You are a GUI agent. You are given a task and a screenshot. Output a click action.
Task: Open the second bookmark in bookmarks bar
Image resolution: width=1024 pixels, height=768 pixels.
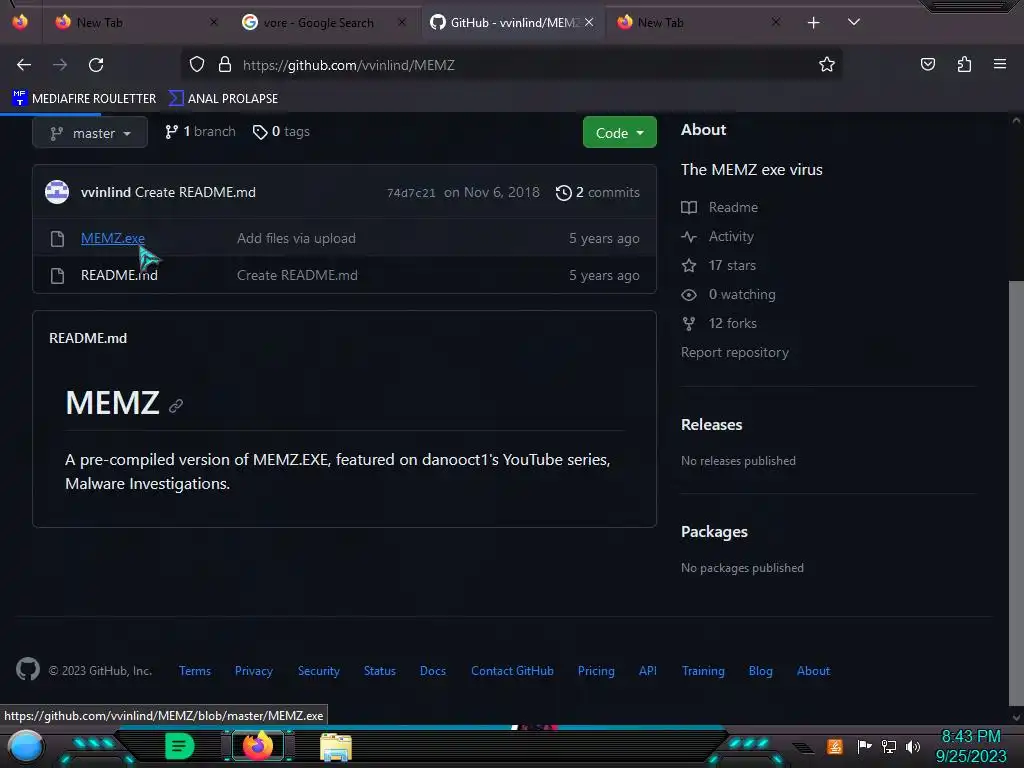[223, 99]
